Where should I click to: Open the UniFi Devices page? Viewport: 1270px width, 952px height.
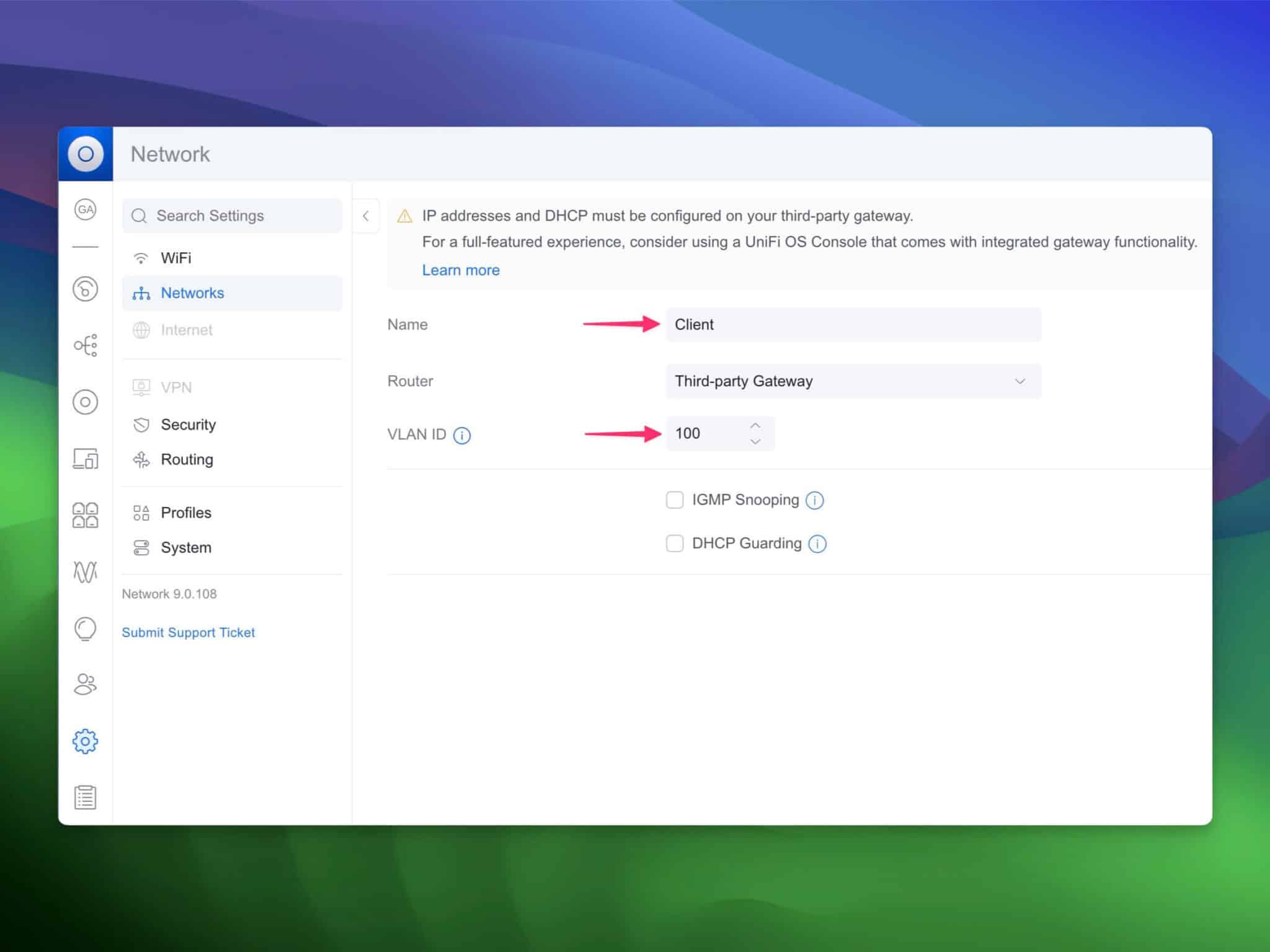tap(85, 402)
